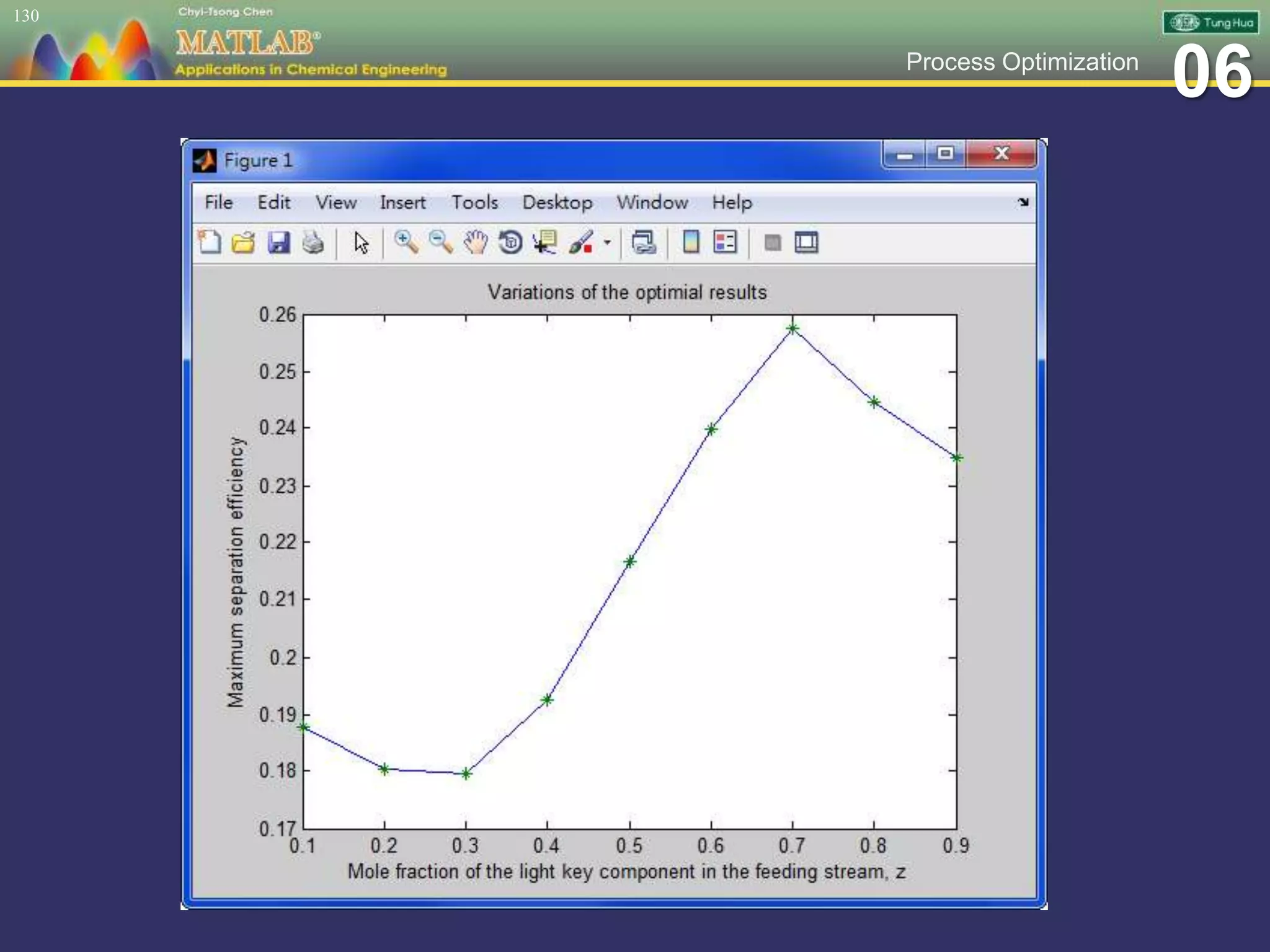Click the x-axis label about mole fraction

pyautogui.click(x=626, y=871)
